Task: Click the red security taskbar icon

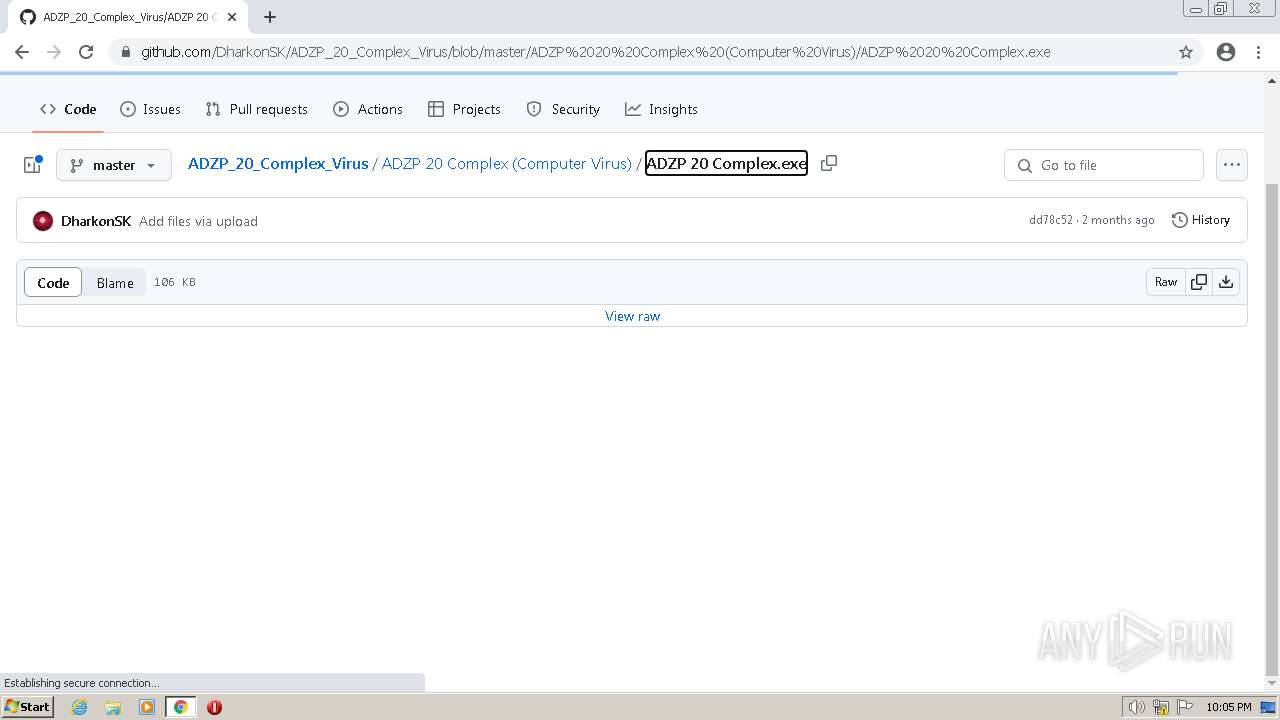Action: point(214,707)
